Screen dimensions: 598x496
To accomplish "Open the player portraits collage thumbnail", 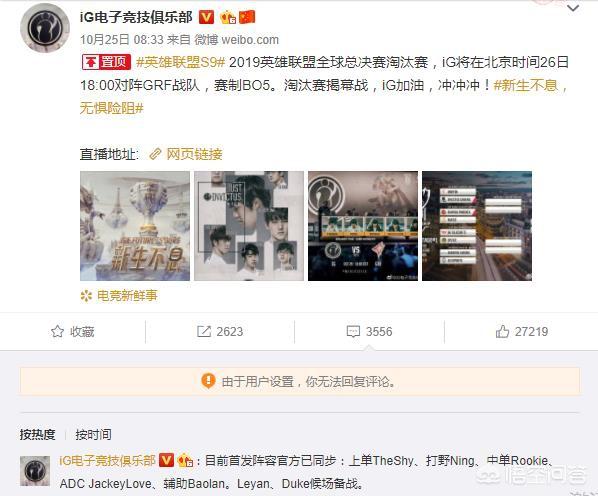I will [249, 226].
